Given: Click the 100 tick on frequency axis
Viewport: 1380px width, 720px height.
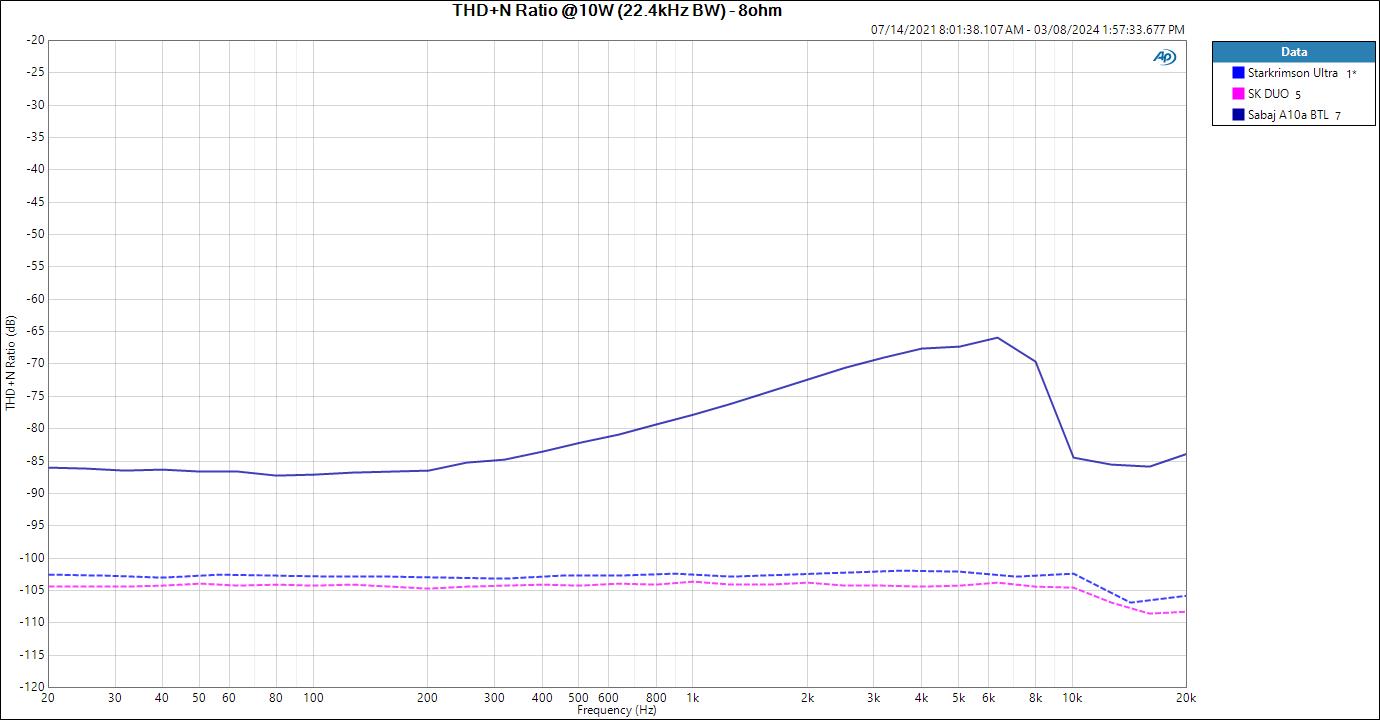Looking at the screenshot, I should 313,698.
